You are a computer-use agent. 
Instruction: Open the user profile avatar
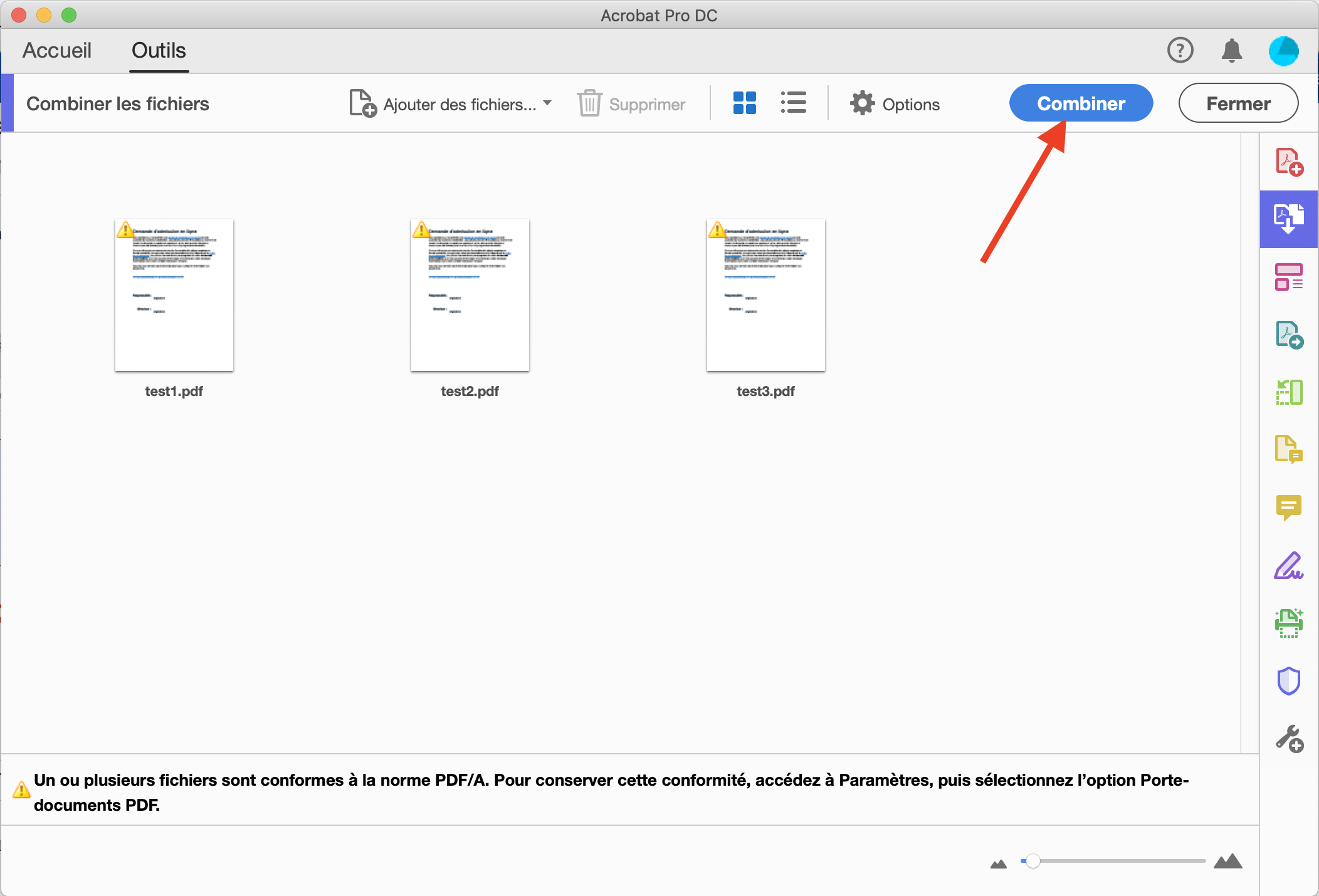(1283, 51)
